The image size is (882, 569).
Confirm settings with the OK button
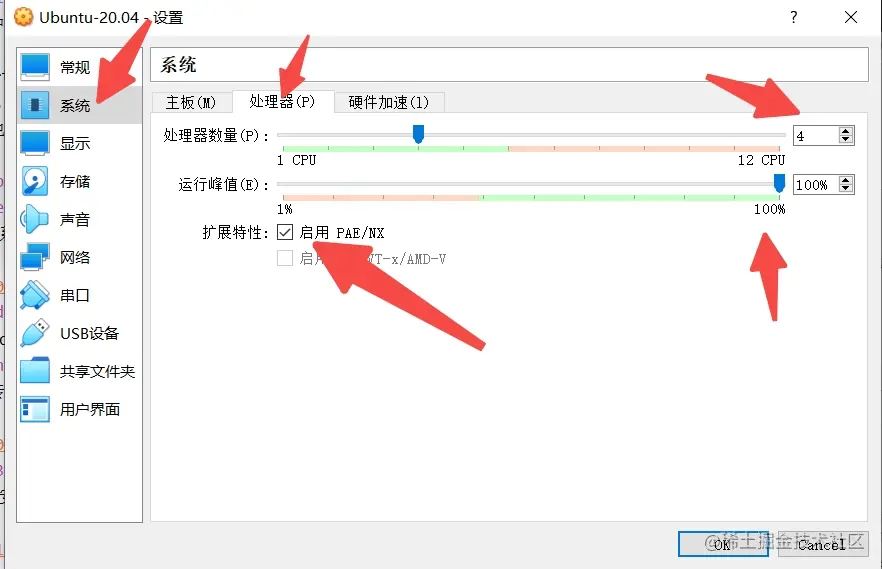click(723, 544)
